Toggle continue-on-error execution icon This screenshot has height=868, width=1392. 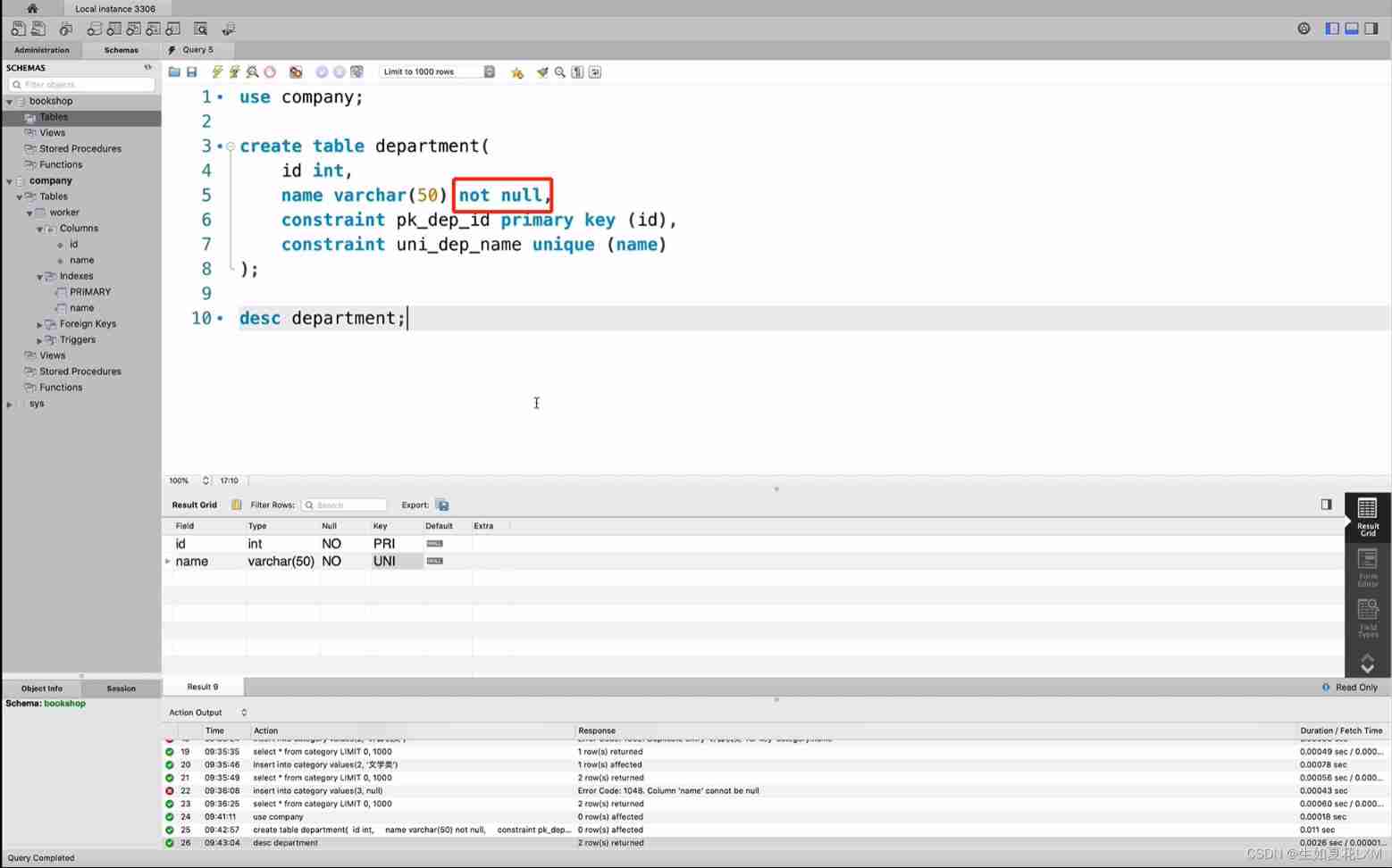(x=296, y=71)
